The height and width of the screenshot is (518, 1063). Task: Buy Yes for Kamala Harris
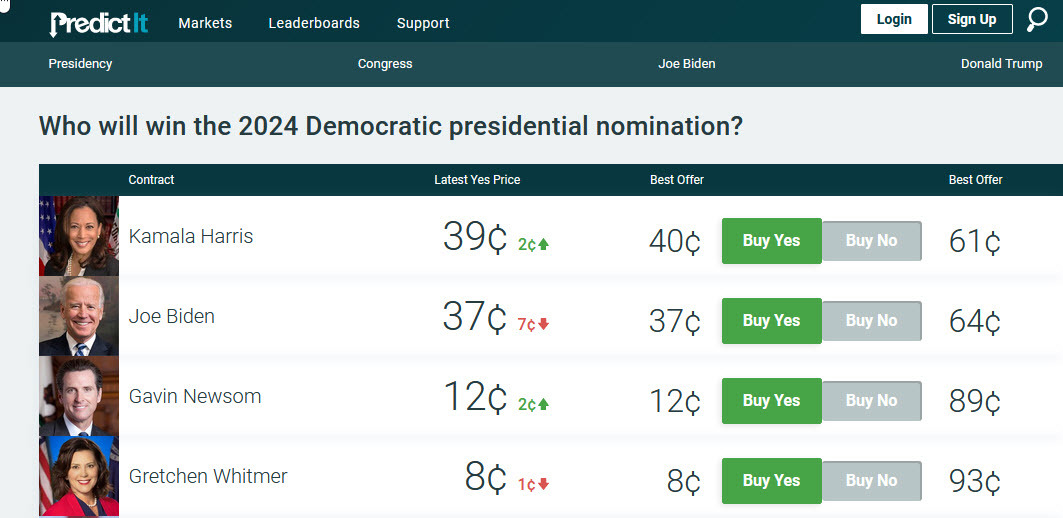771,241
